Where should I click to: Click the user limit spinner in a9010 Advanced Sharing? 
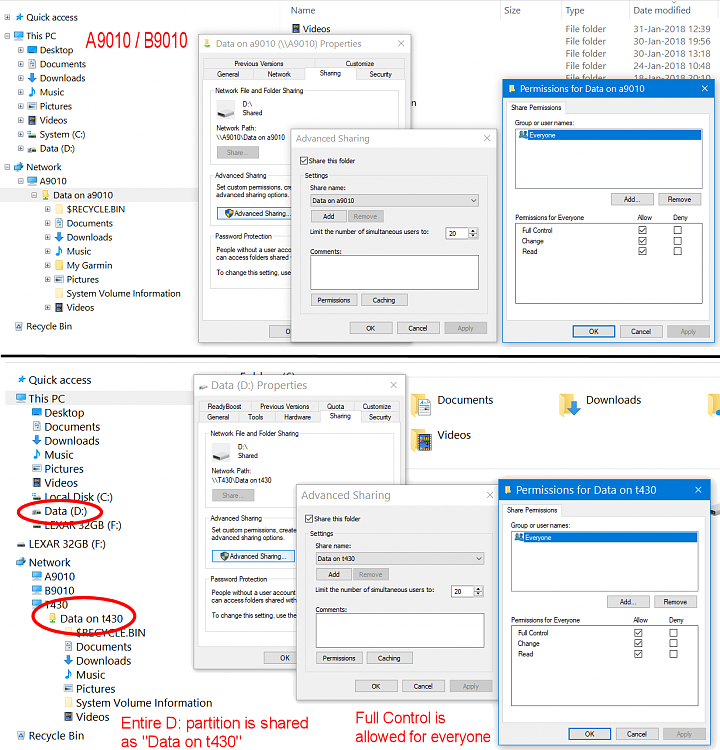pos(473,233)
